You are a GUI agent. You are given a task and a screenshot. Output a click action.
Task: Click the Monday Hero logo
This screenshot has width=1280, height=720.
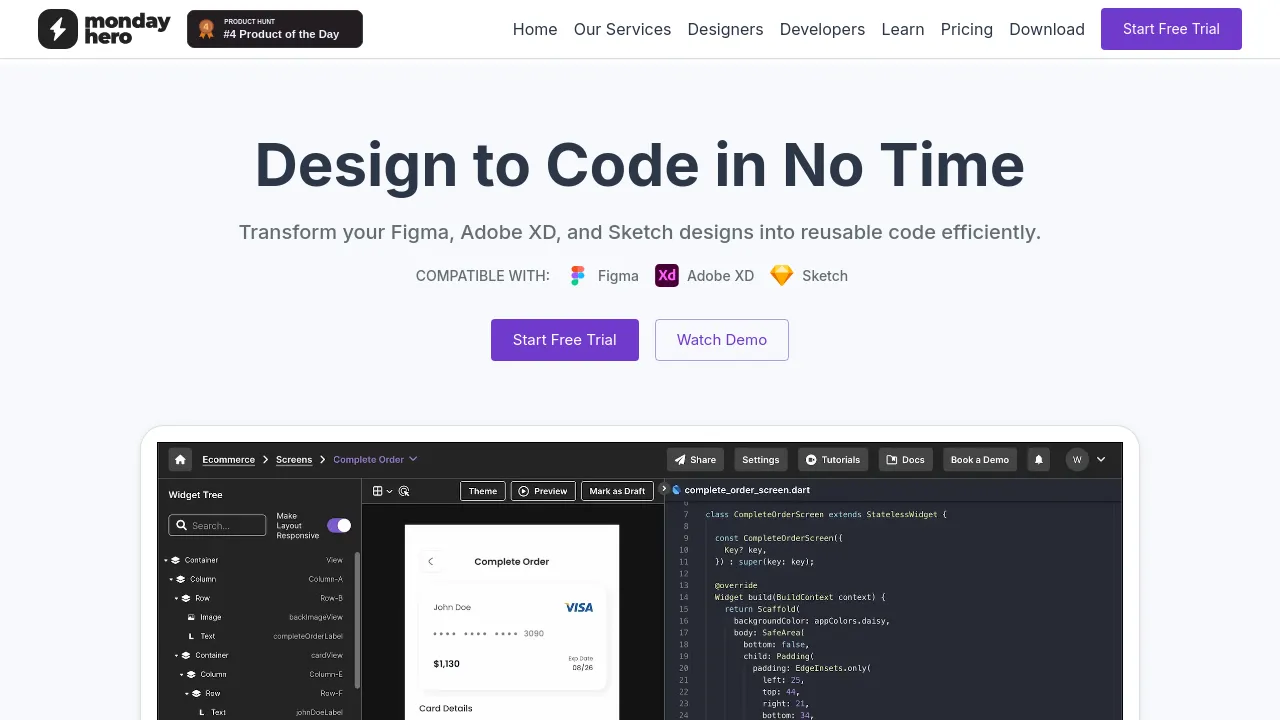pos(104,29)
